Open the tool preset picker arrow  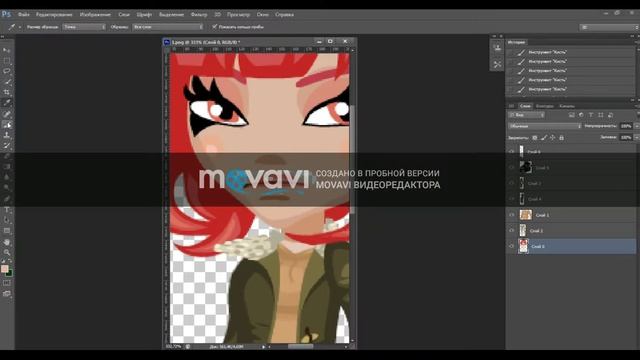tap(19, 27)
